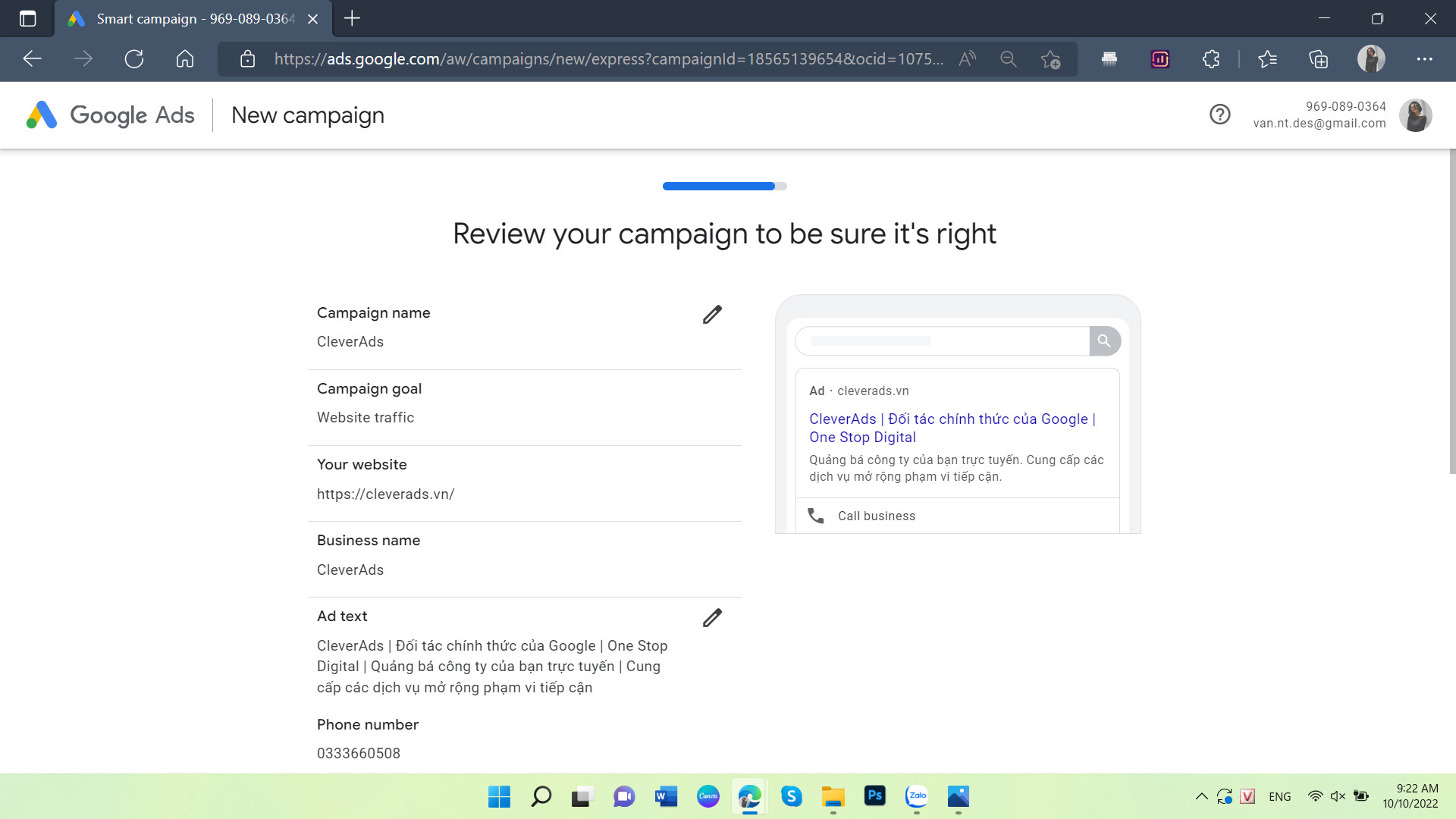Click the Call business row
Image resolution: width=1456 pixels, height=819 pixels.
(957, 516)
